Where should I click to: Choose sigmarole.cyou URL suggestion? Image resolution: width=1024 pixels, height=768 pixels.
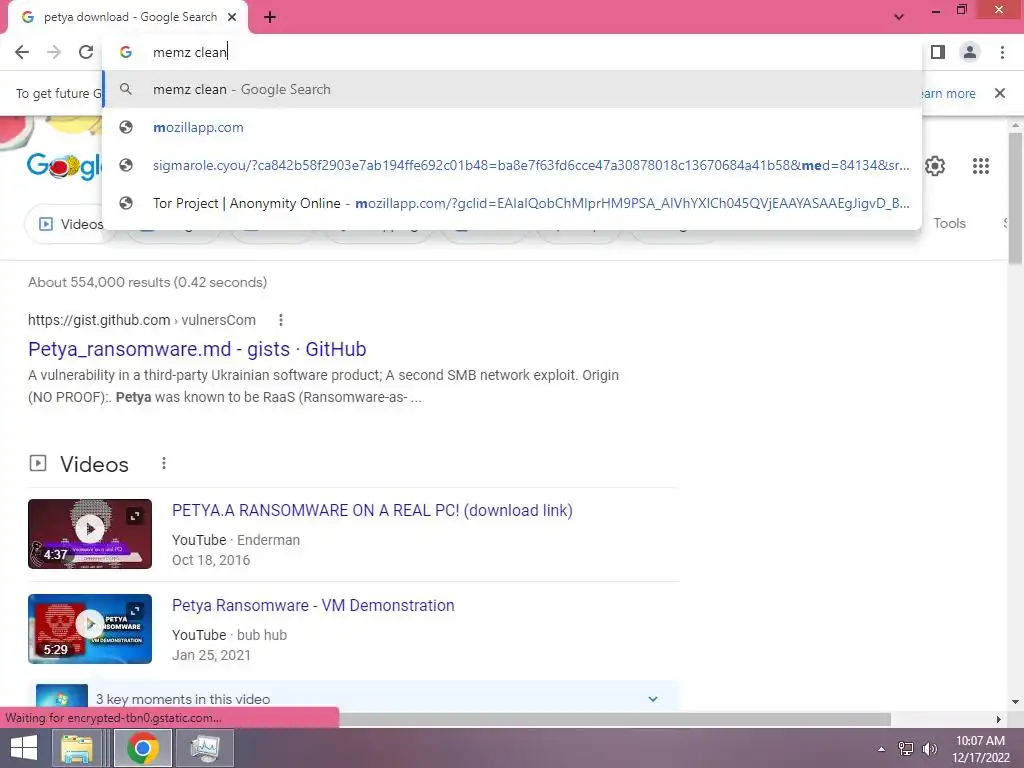point(512,165)
